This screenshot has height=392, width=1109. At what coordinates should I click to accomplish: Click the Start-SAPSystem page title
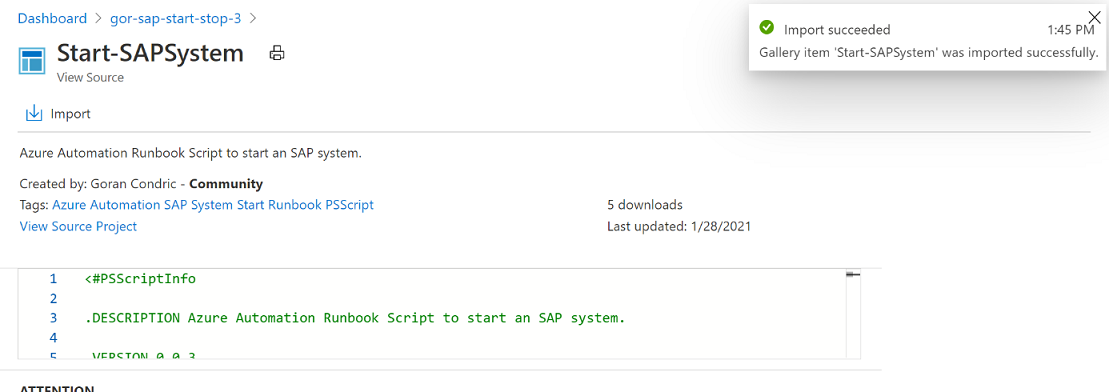point(150,53)
